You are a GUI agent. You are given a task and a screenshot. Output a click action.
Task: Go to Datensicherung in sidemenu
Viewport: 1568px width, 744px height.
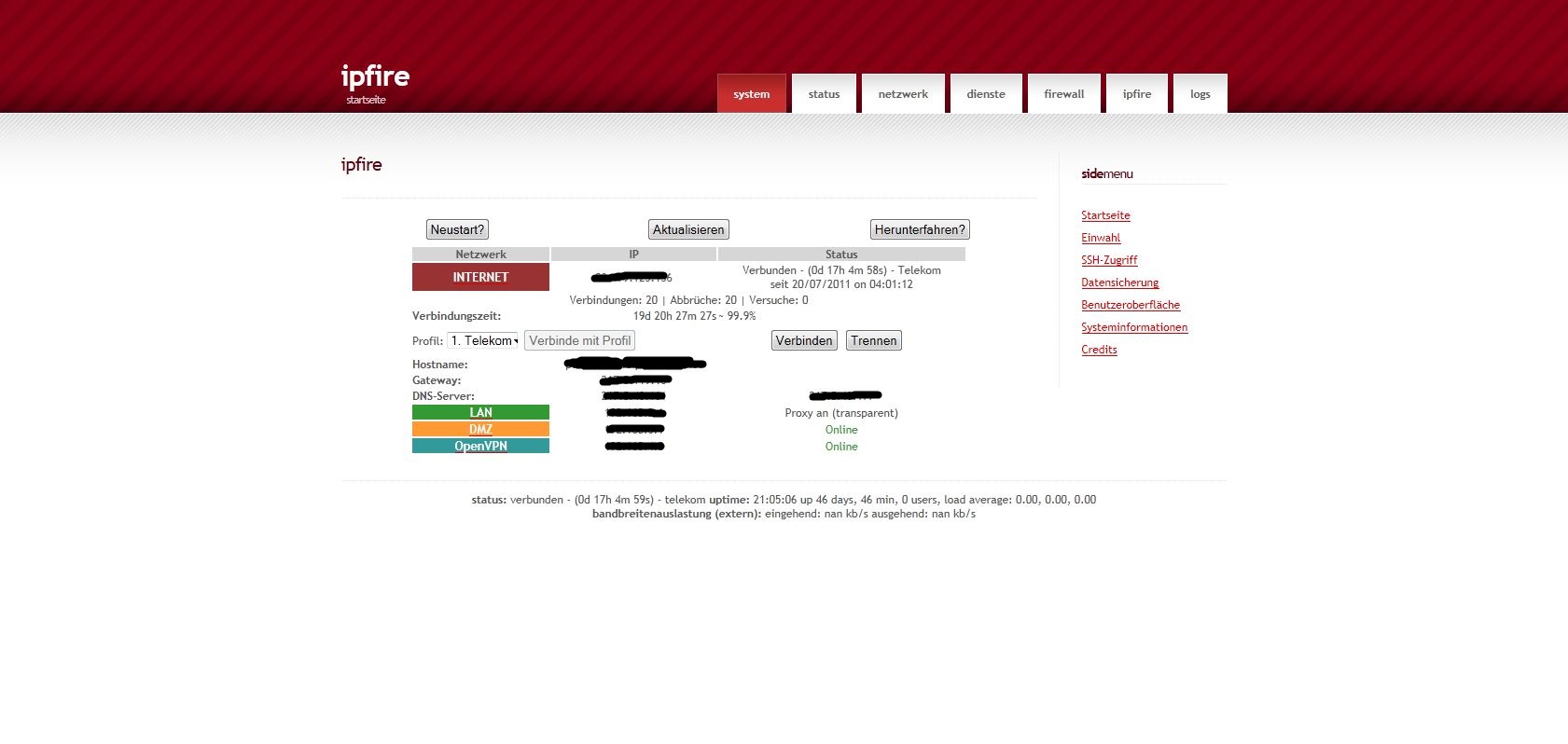1119,282
